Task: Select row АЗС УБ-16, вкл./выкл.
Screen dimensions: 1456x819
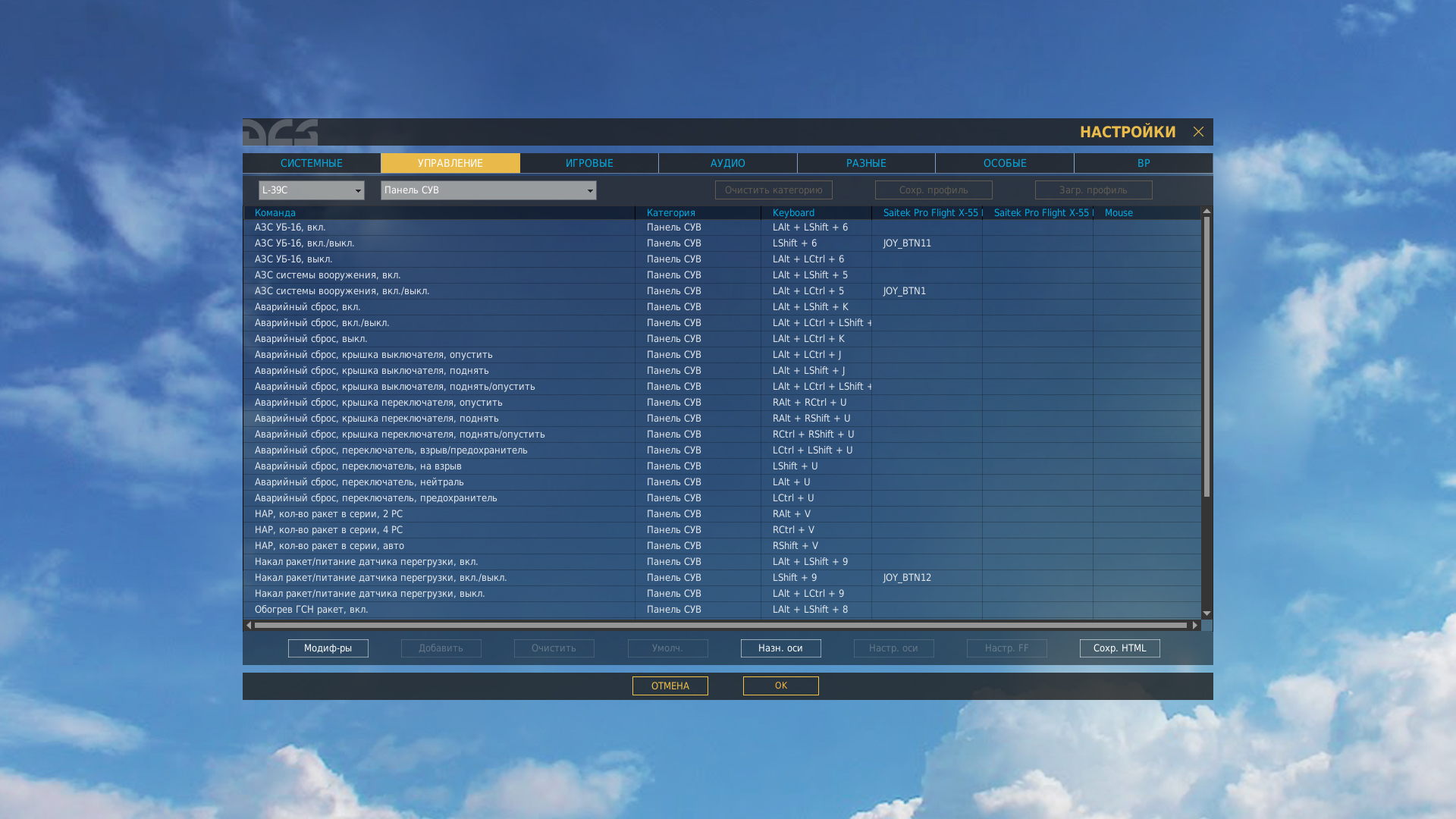Action: [x=722, y=243]
